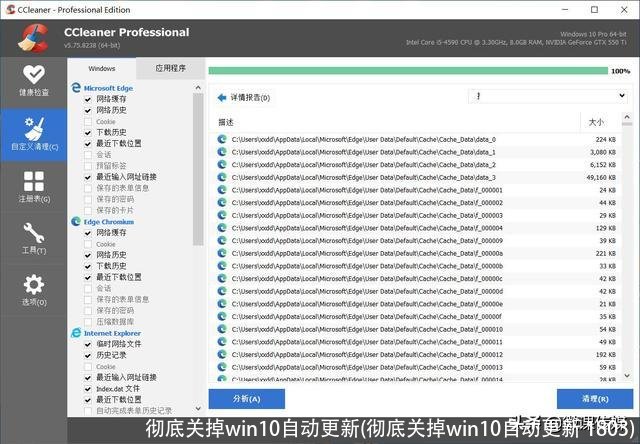Select the Cache_Data\data_3 path row

click(x=416, y=177)
